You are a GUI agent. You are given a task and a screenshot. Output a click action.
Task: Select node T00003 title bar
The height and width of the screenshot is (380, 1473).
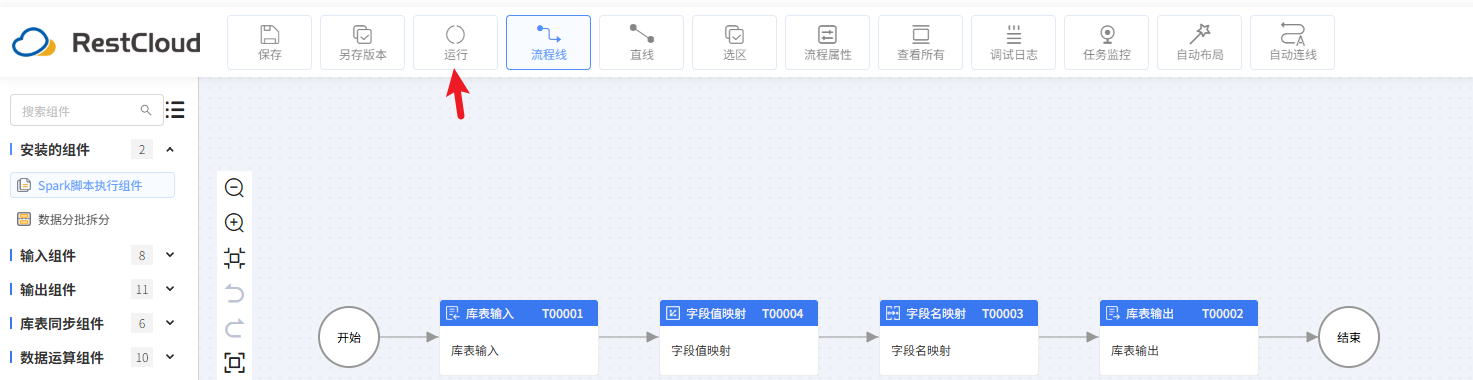click(959, 313)
